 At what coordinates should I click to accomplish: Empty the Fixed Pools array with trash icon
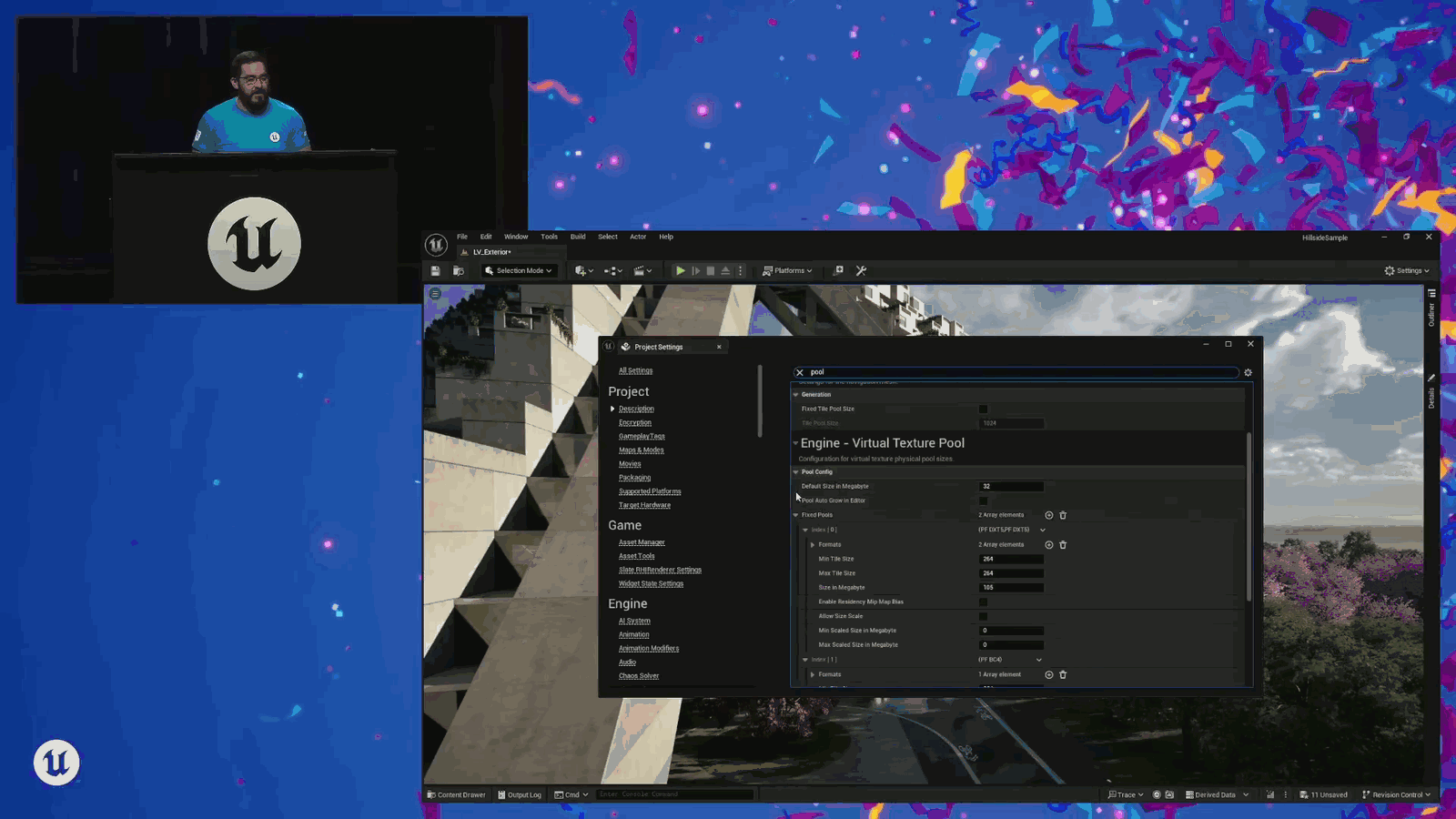point(1063,515)
